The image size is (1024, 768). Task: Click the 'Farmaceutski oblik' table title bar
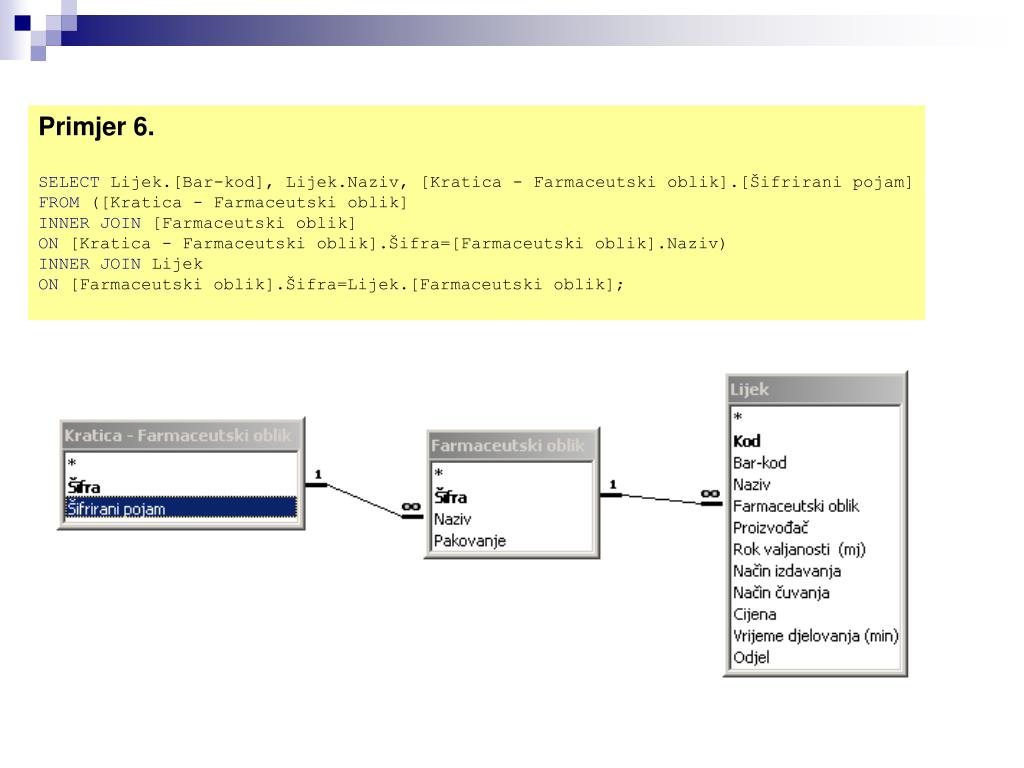(512, 446)
